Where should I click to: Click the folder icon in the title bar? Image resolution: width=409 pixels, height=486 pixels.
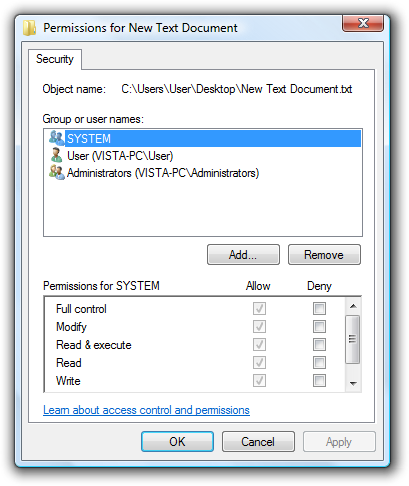[x=30, y=28]
